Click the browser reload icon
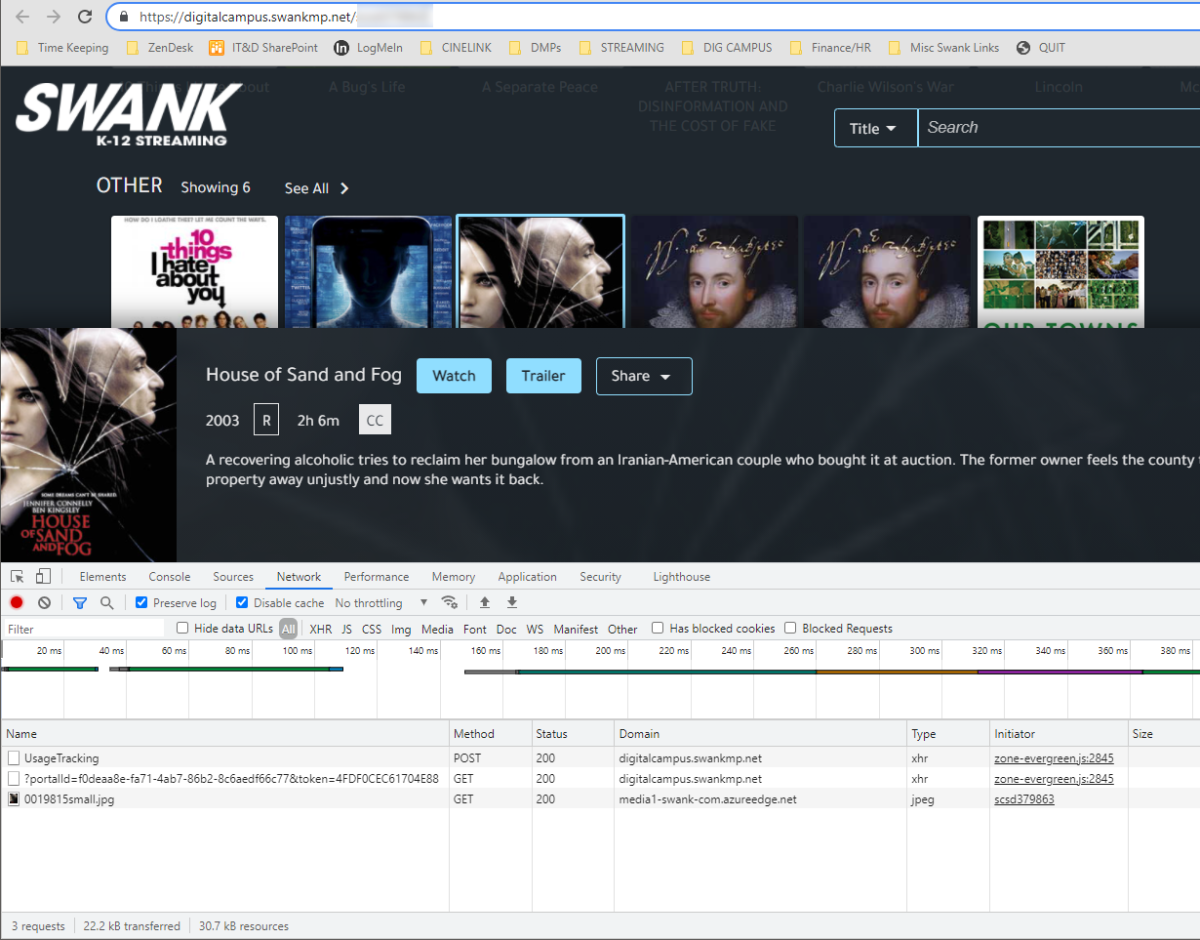The height and width of the screenshot is (940, 1200). point(85,17)
